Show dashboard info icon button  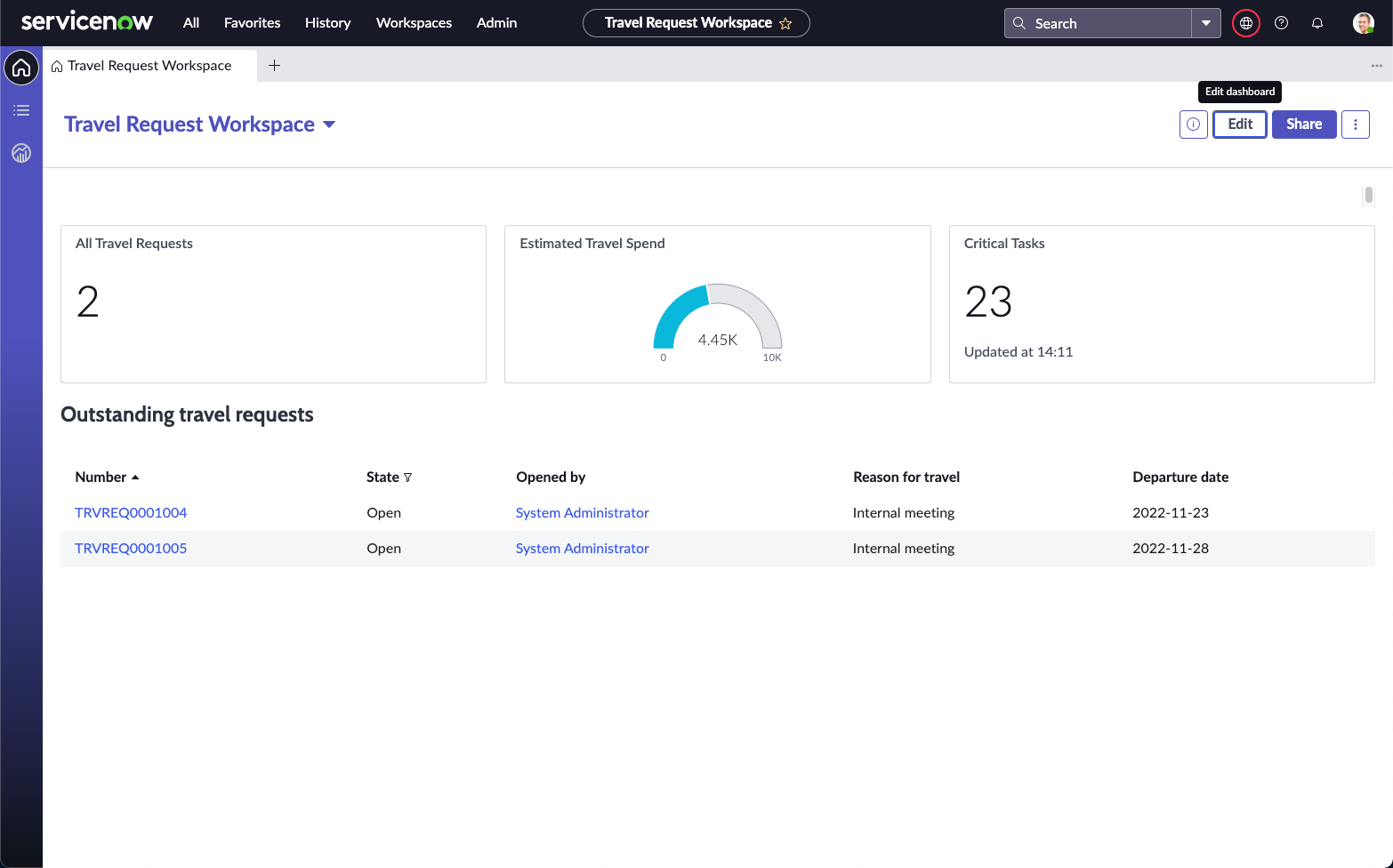[x=1194, y=125]
